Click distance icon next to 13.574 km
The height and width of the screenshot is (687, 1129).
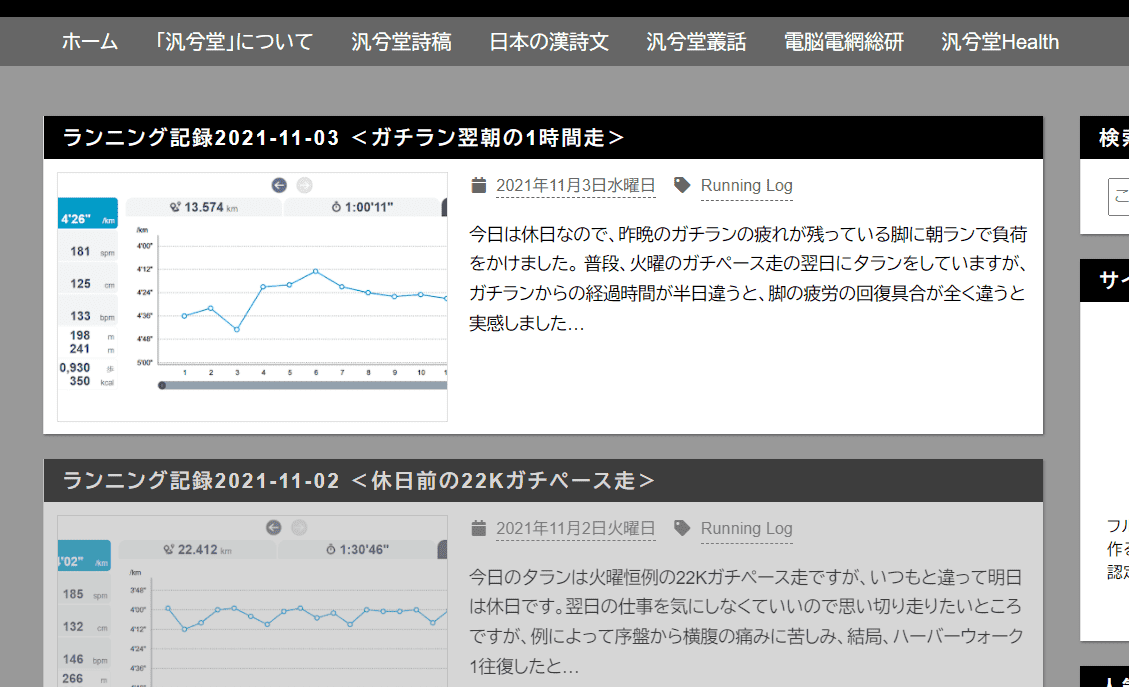tap(176, 207)
